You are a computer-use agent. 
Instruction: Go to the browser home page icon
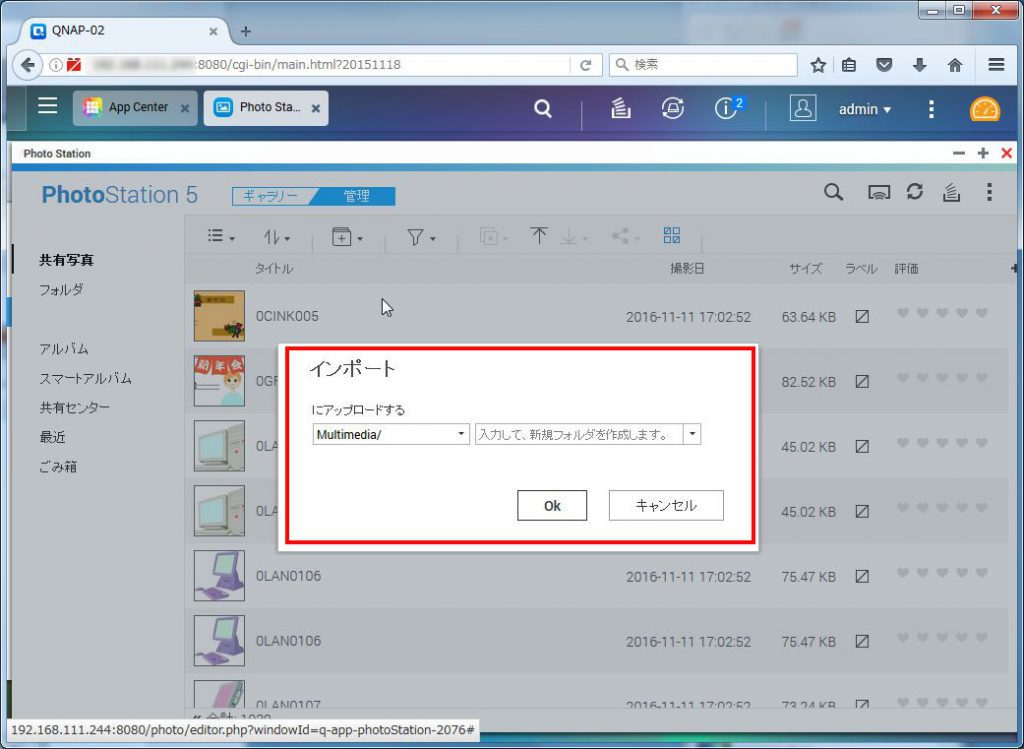pyautogui.click(x=955, y=65)
